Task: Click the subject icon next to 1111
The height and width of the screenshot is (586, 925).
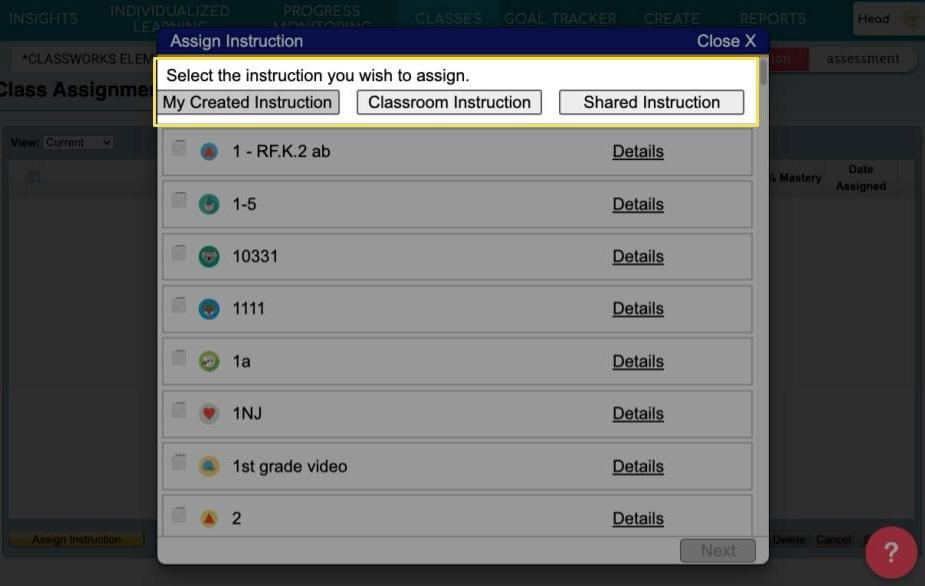Action: (208, 308)
